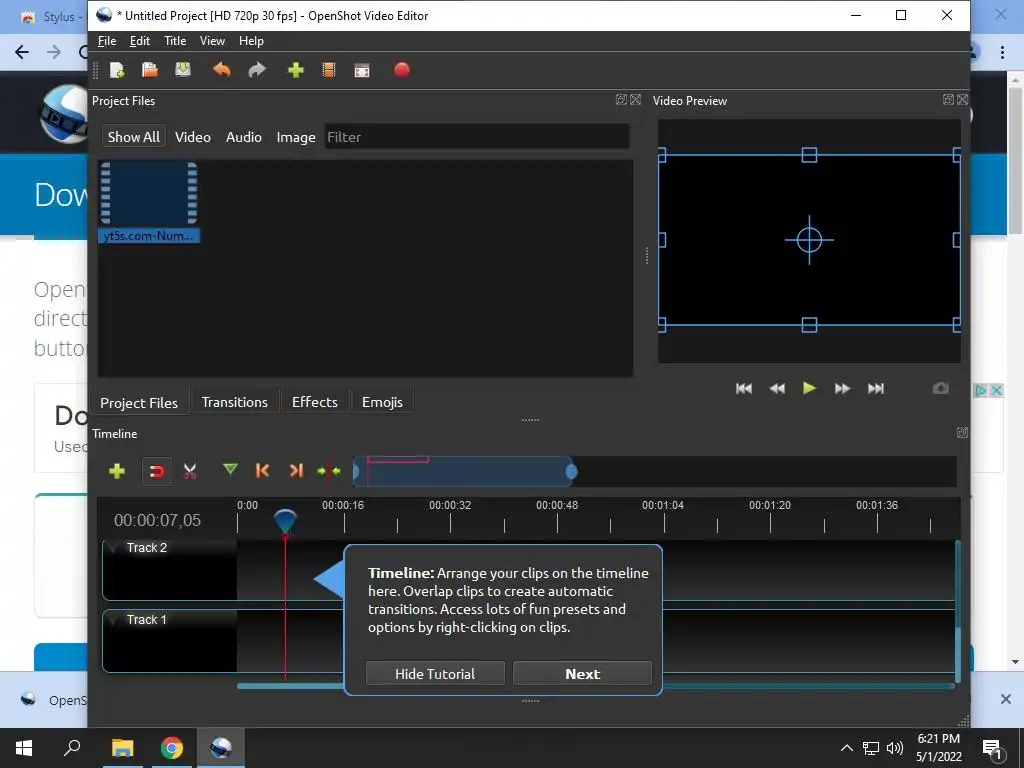The height and width of the screenshot is (768, 1024).
Task: Switch to the Transitions tab
Action: (x=234, y=402)
